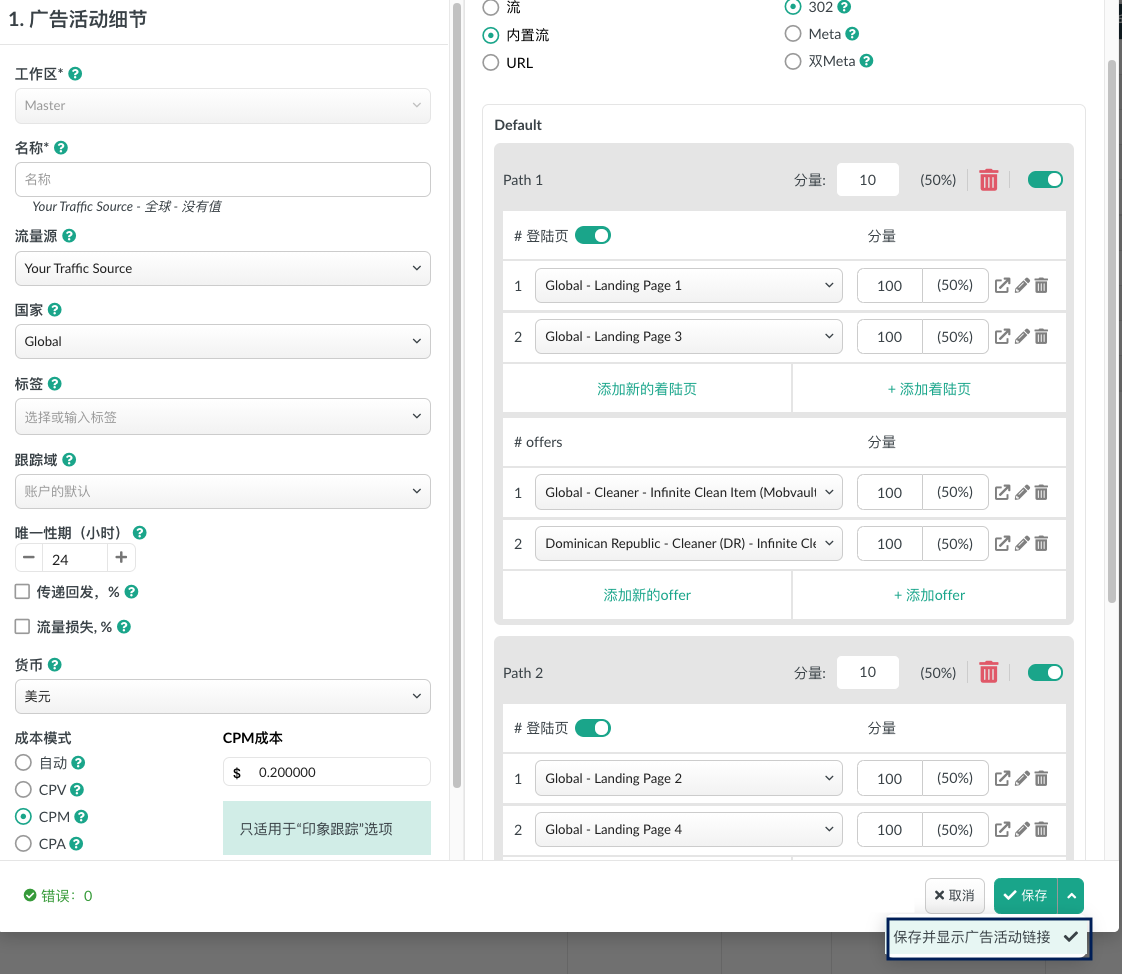The height and width of the screenshot is (974, 1122).
Task: Delete Path 1 with red trash icon
Action: click(988, 180)
